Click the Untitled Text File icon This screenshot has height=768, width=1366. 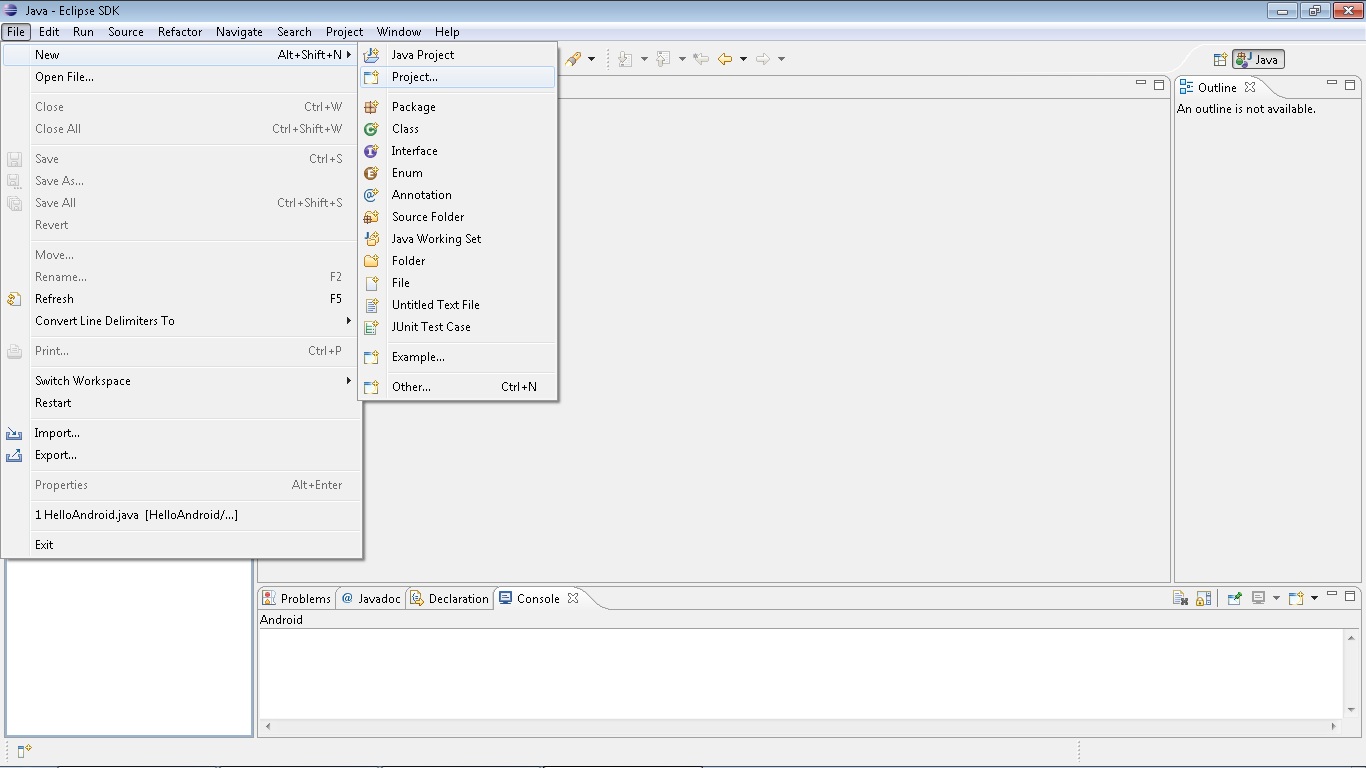[371, 305]
